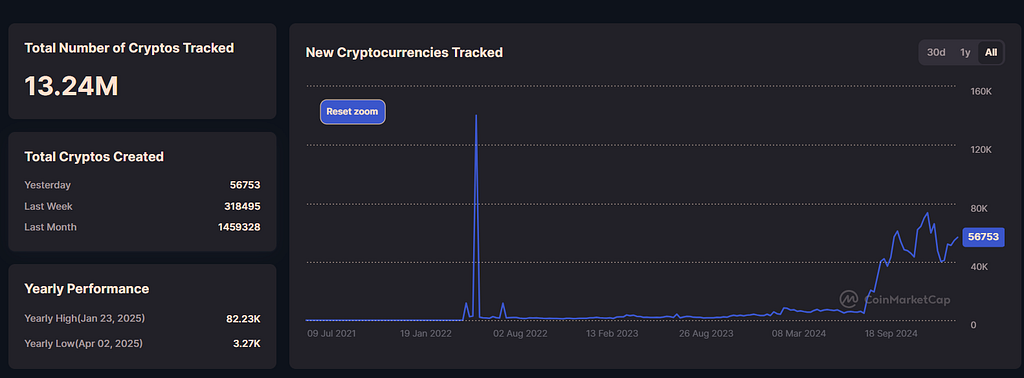Switch chart range to 1y
This screenshot has height=378, width=1024.
click(965, 52)
